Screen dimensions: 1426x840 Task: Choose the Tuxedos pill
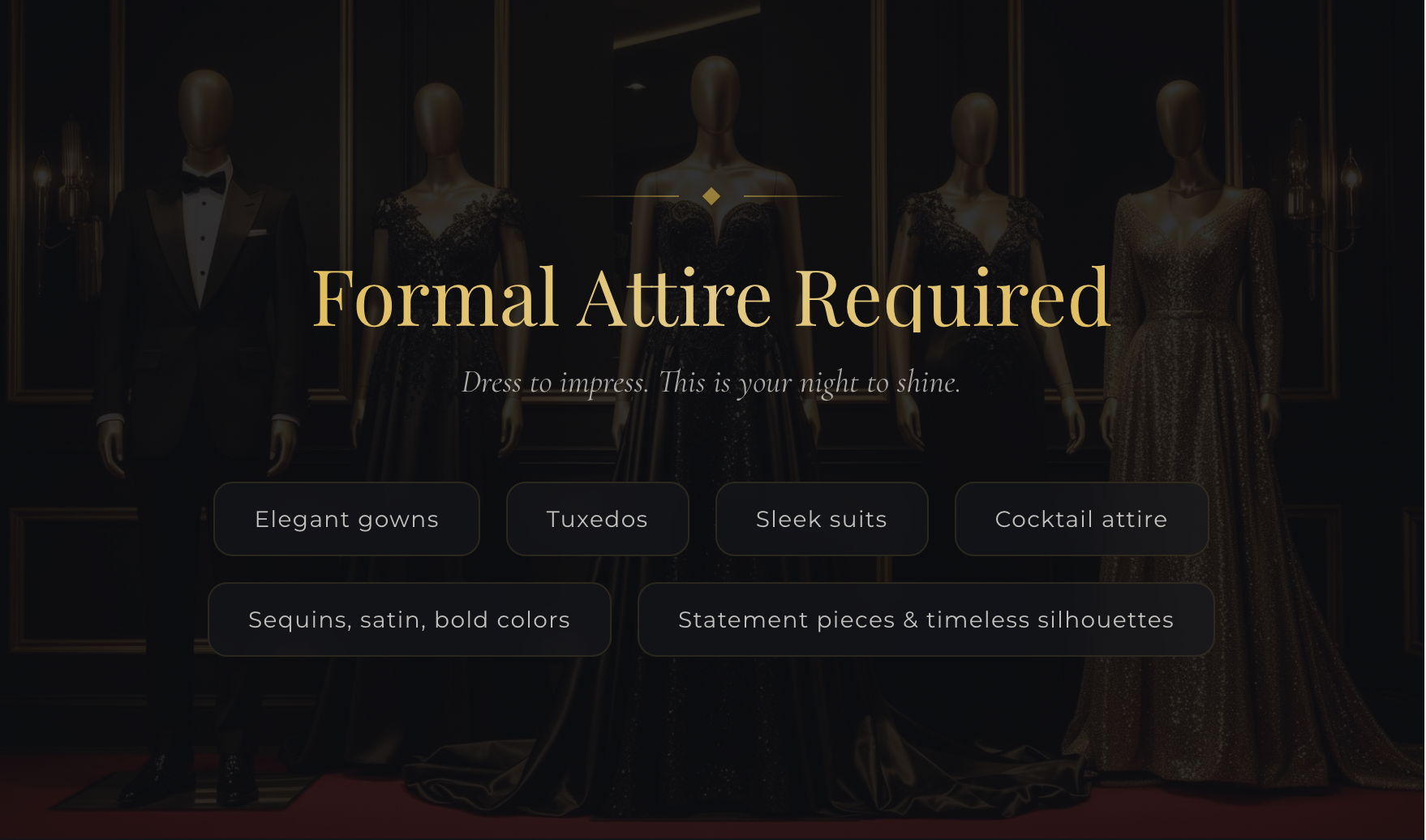coord(597,519)
